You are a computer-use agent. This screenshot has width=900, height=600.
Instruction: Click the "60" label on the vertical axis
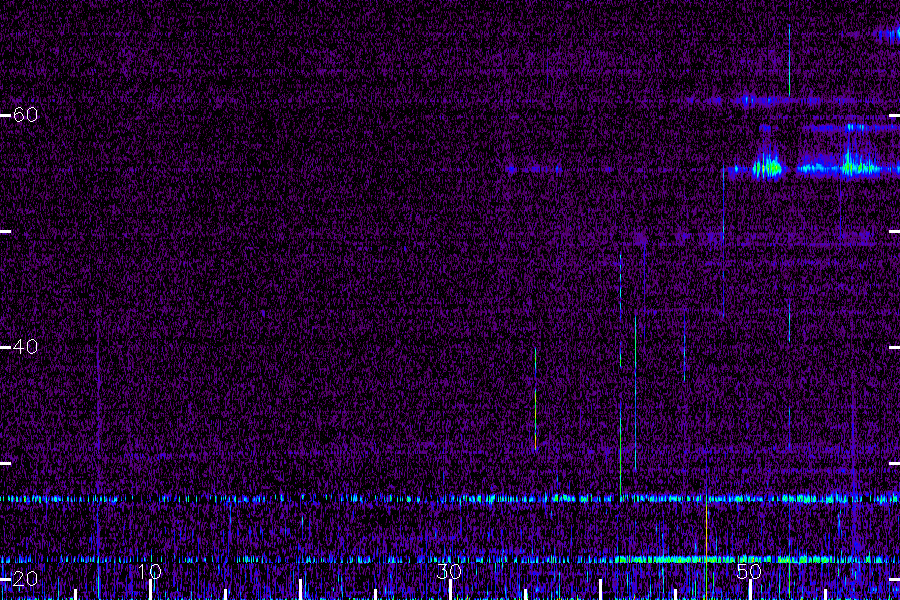pyautogui.click(x=25, y=115)
